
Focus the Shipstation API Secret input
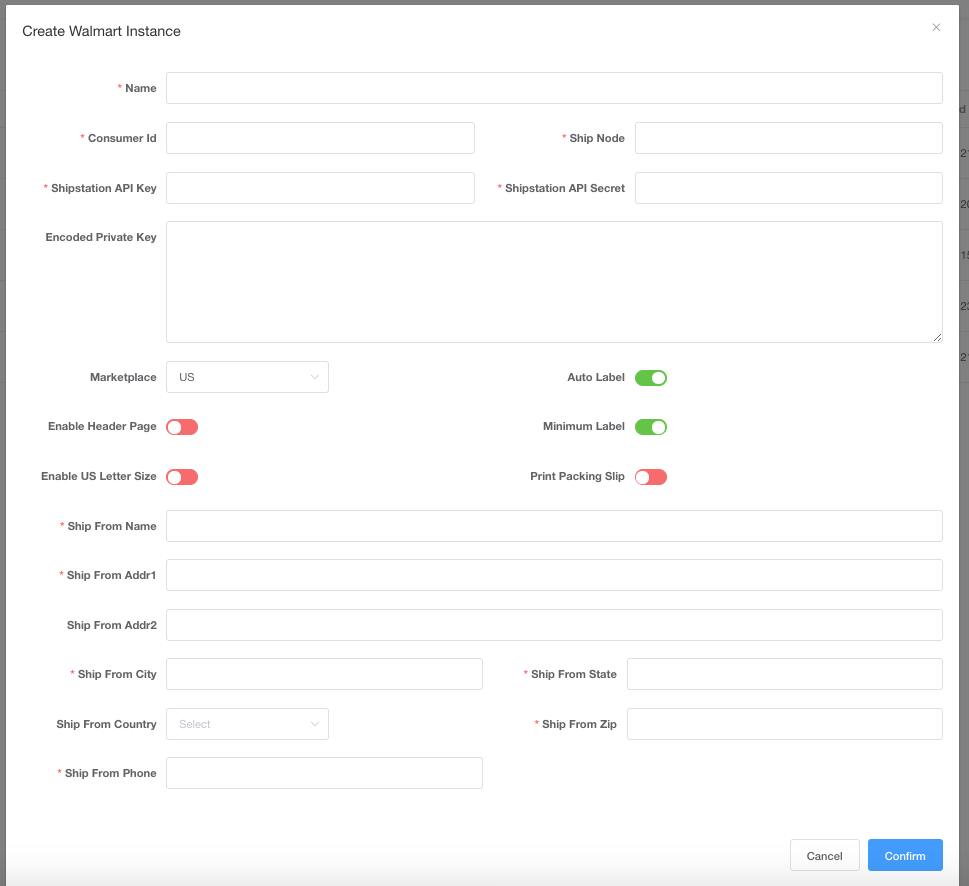(x=788, y=188)
